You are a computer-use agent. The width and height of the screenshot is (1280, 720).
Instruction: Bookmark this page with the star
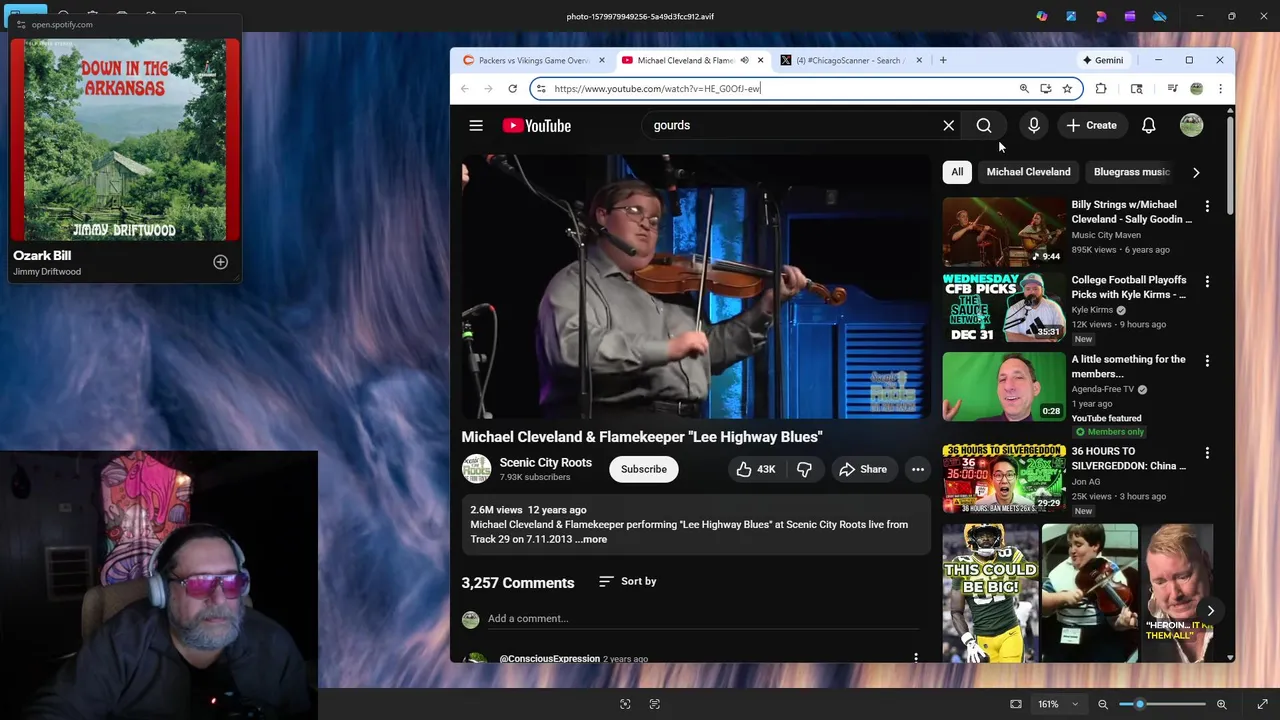click(1067, 89)
